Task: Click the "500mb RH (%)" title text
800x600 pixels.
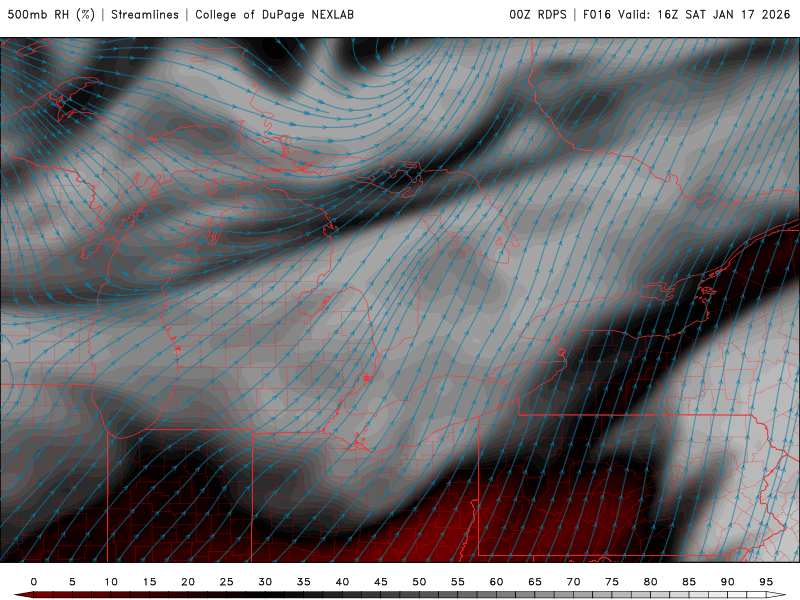Action: [x=51, y=14]
